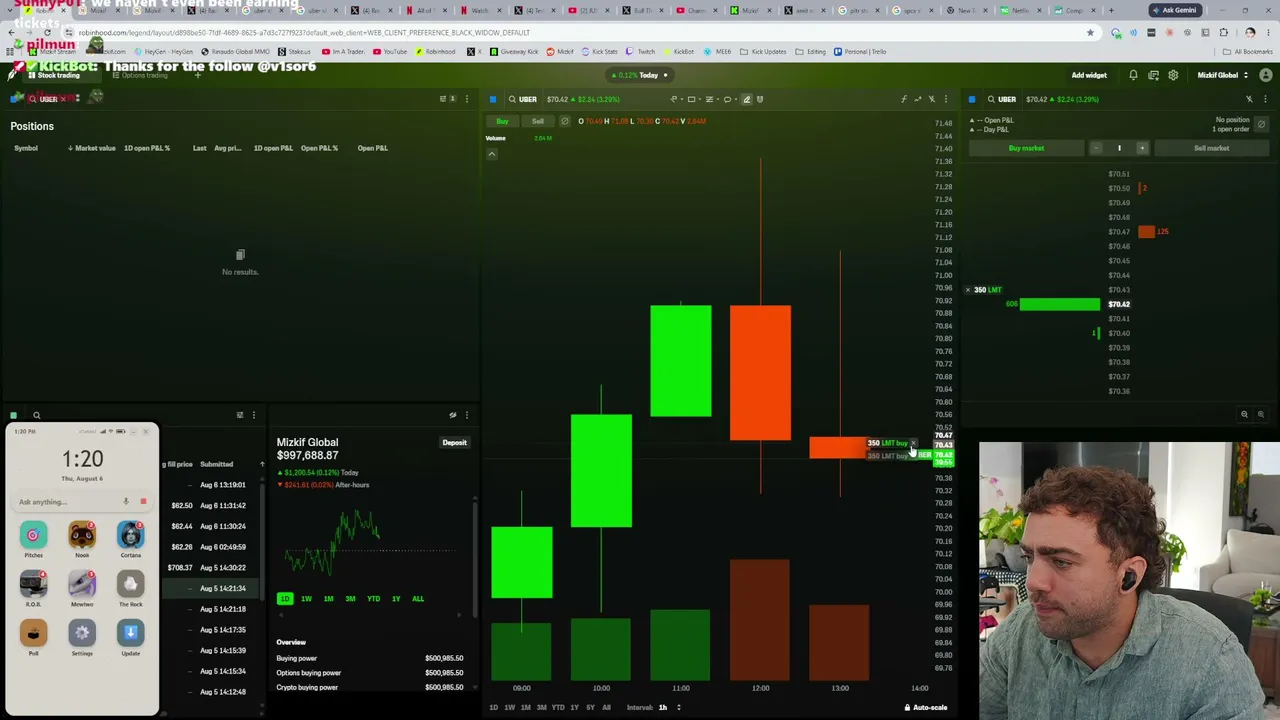Open the indicators function icon on chart
1280x720 pixels.
pyautogui.click(x=904, y=99)
